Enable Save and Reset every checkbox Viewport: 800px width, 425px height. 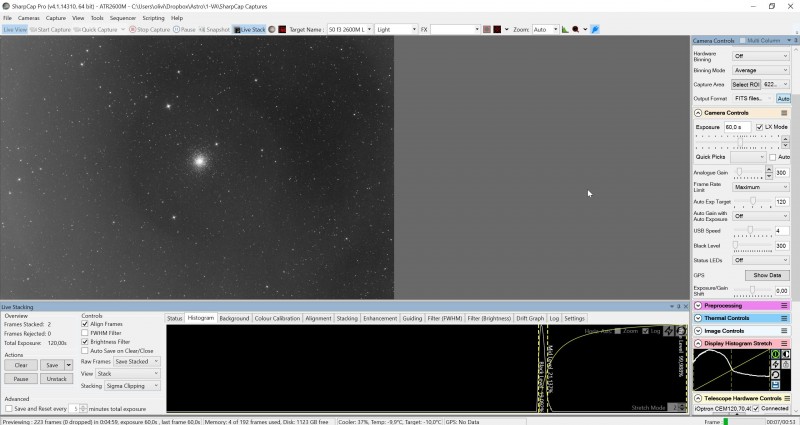pyautogui.click(x=9, y=409)
